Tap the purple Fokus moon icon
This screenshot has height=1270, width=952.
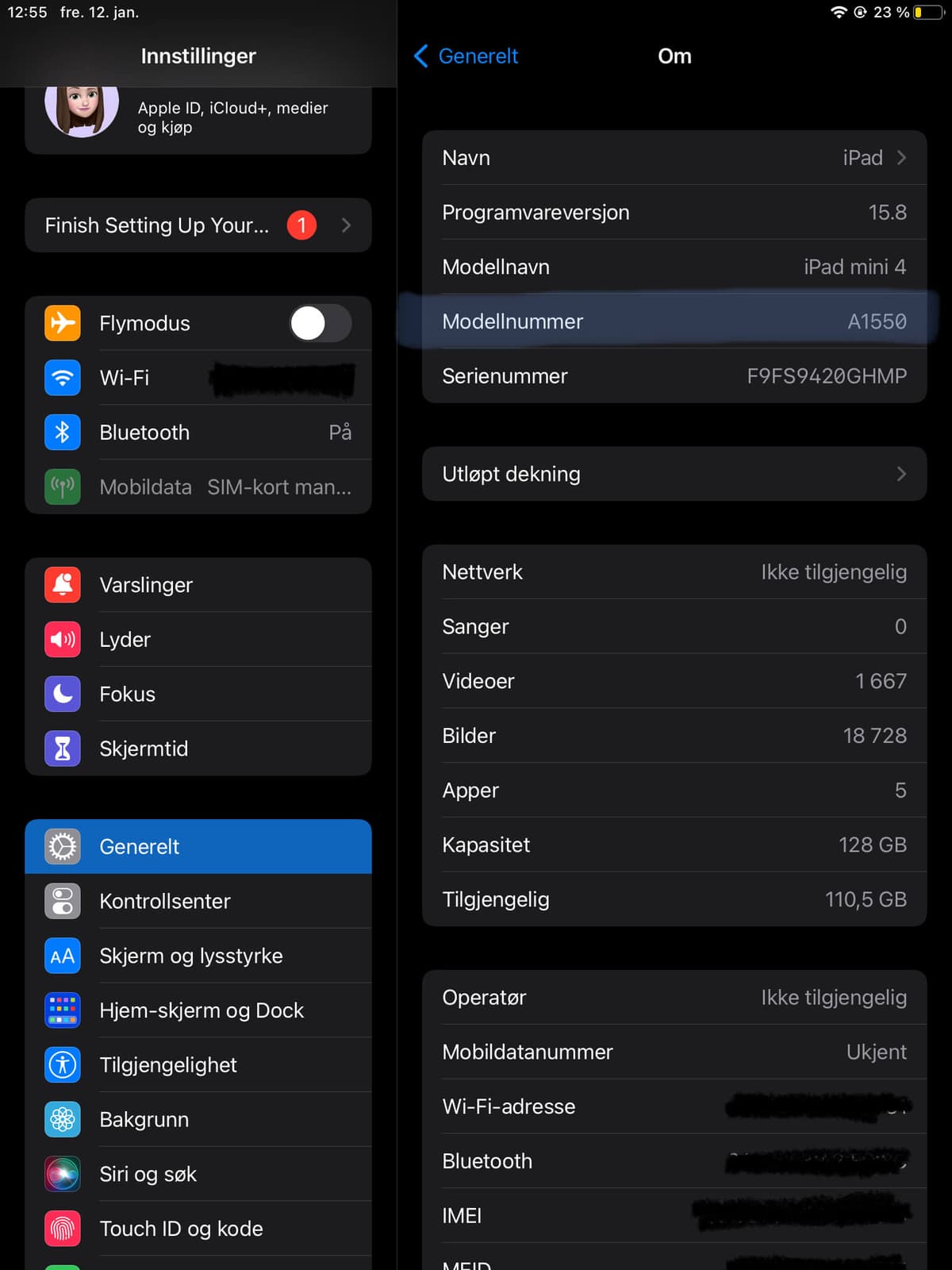tap(63, 694)
